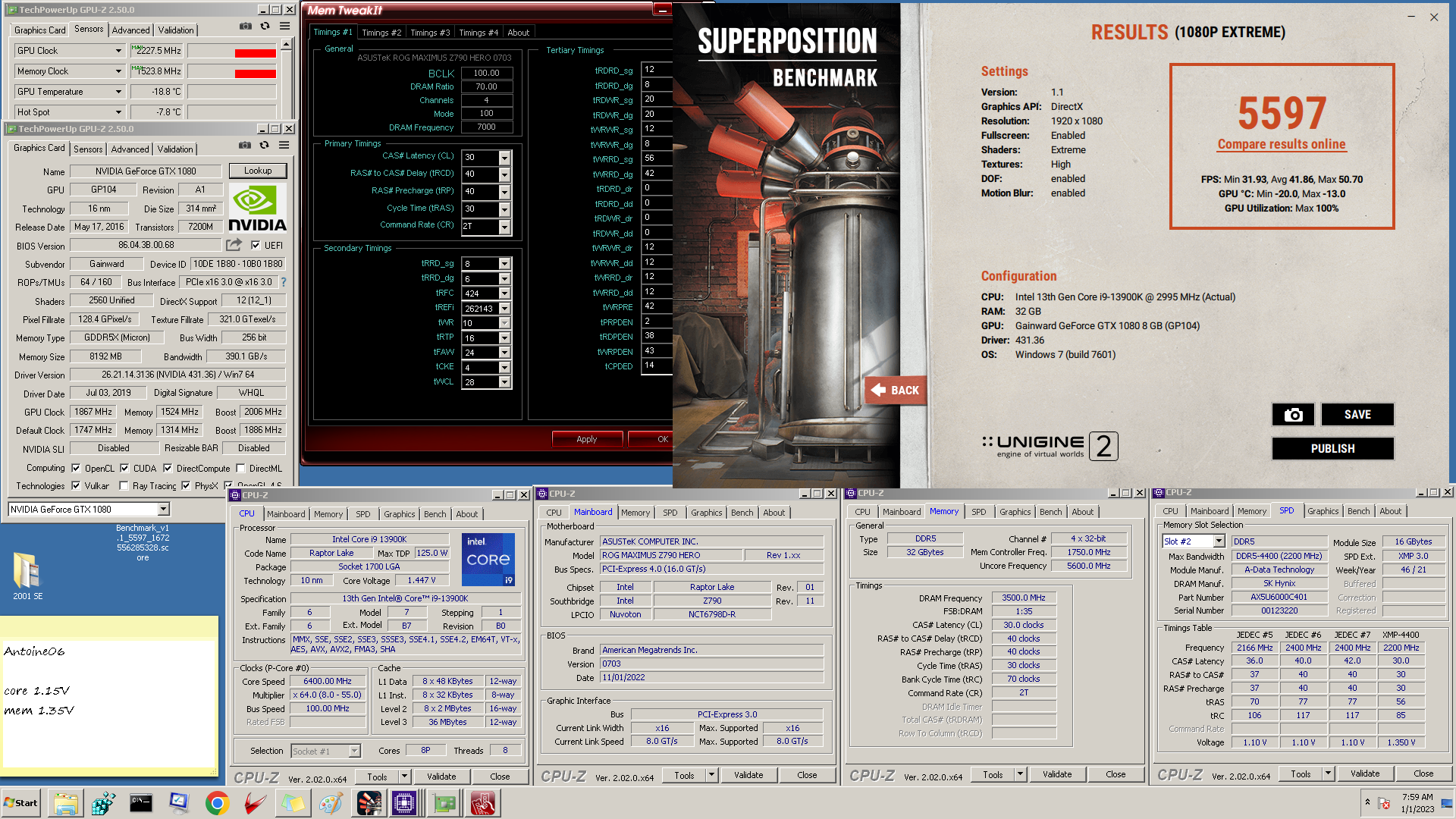Switch to Superposition Benchmark taskbar icon
The width and height of the screenshot is (1456, 819).
pos(369,803)
